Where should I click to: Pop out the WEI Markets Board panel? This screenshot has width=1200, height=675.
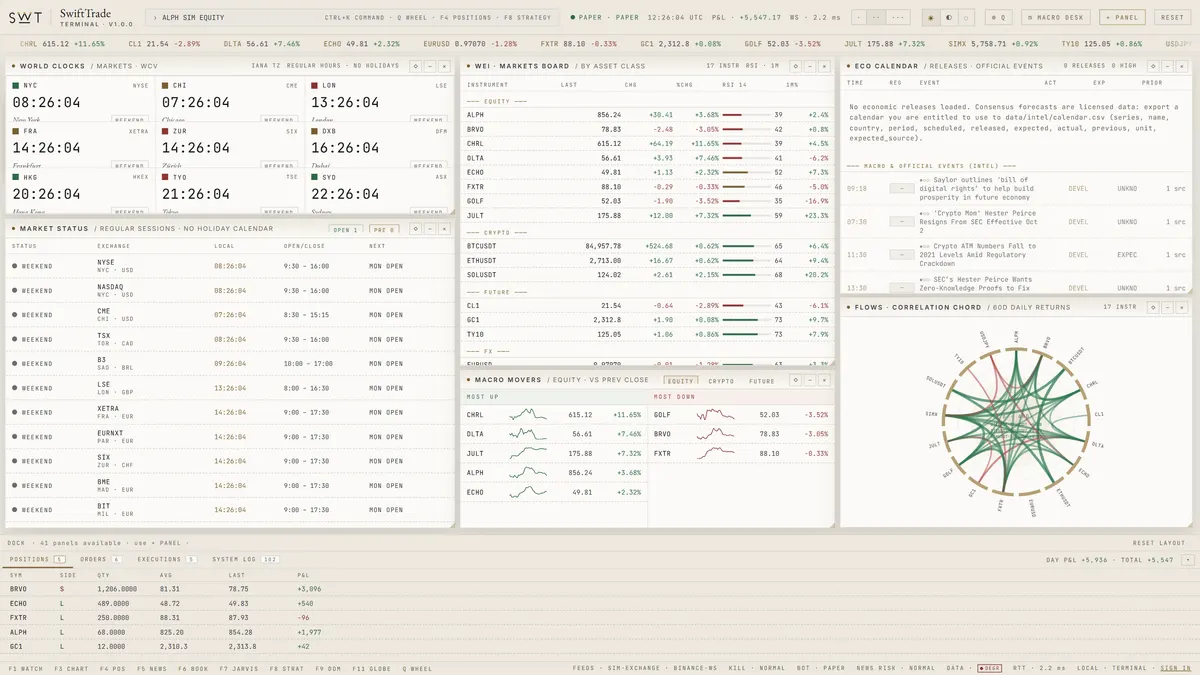pos(795,66)
